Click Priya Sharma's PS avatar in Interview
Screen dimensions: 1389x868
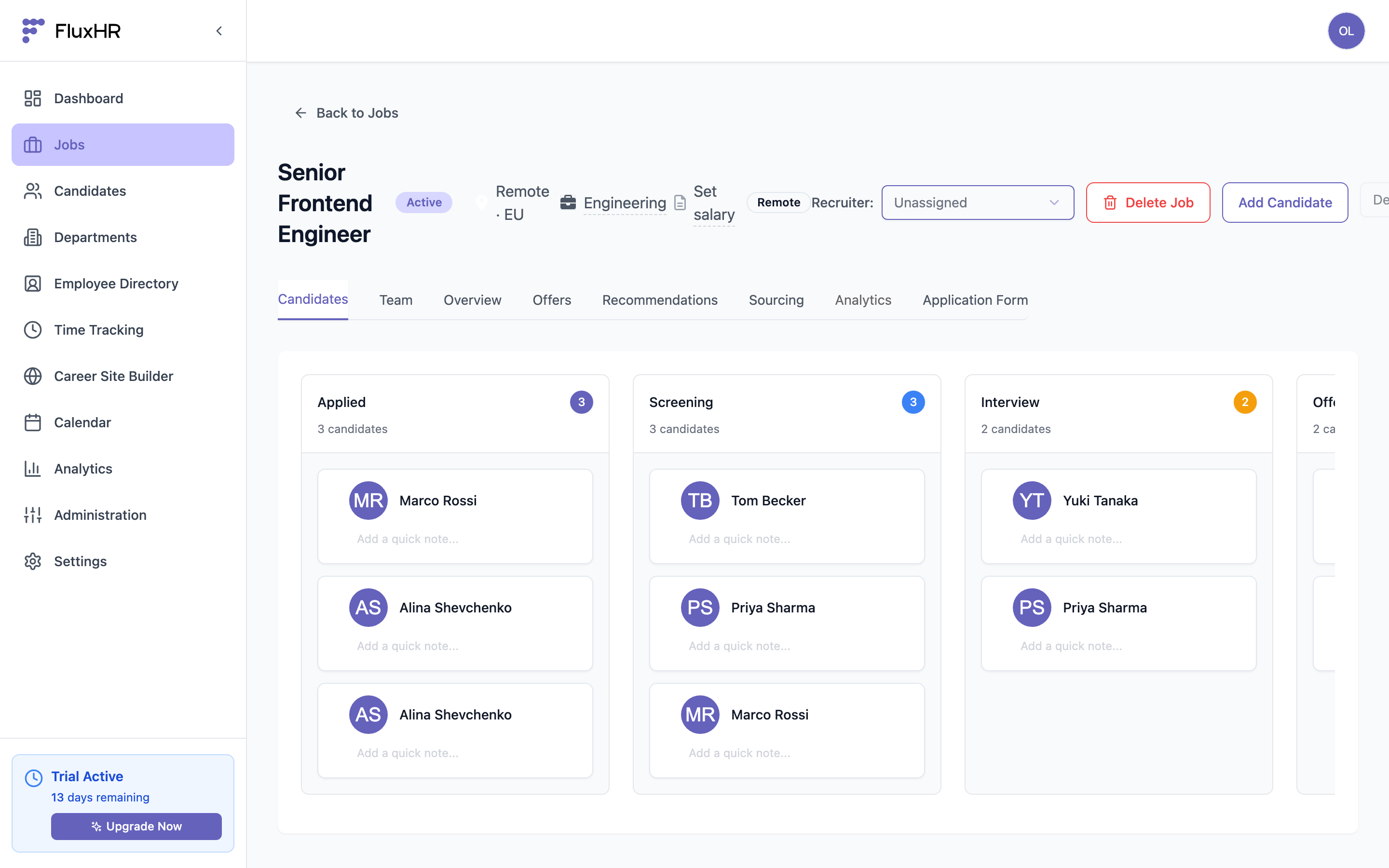tap(1032, 608)
